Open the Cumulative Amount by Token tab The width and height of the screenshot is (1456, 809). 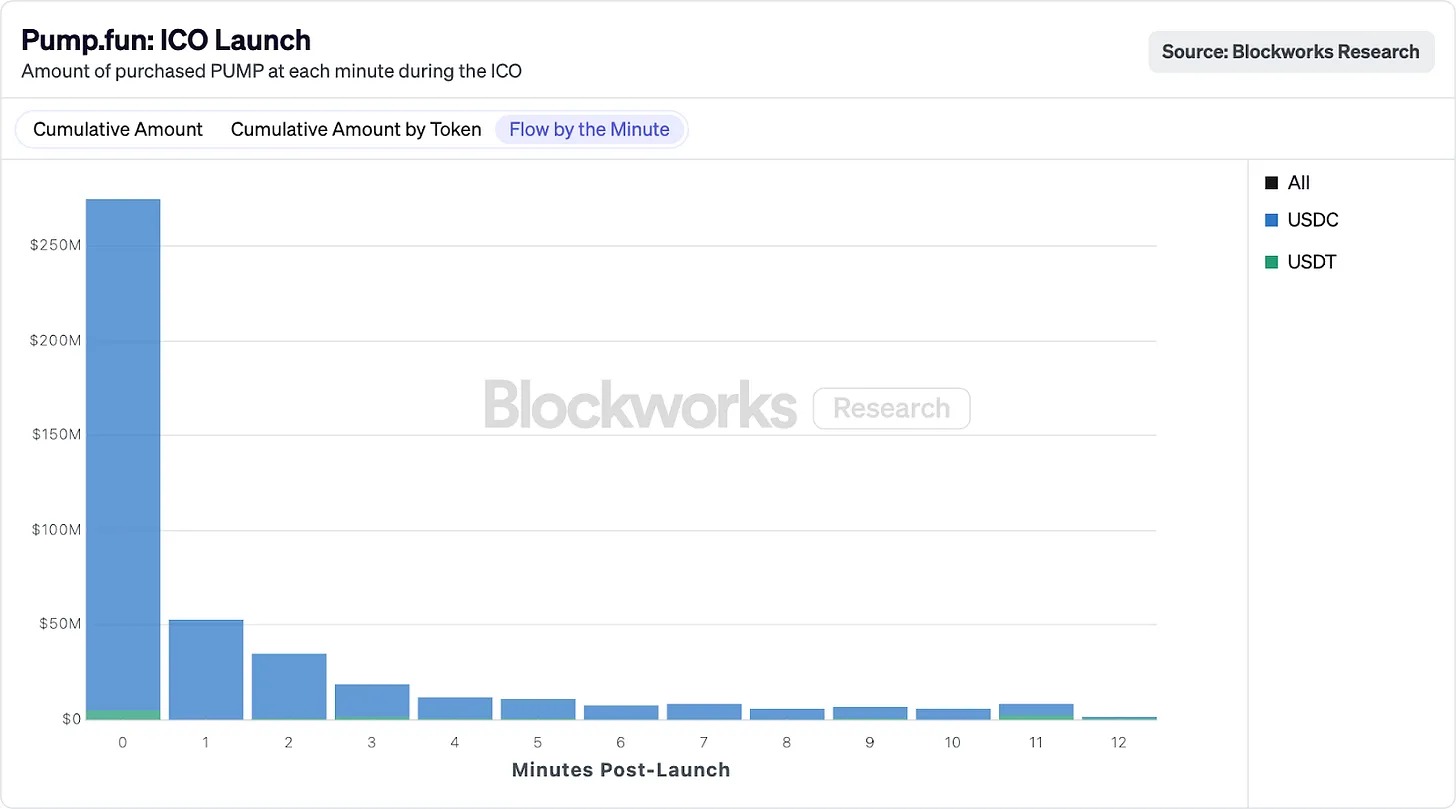point(356,129)
